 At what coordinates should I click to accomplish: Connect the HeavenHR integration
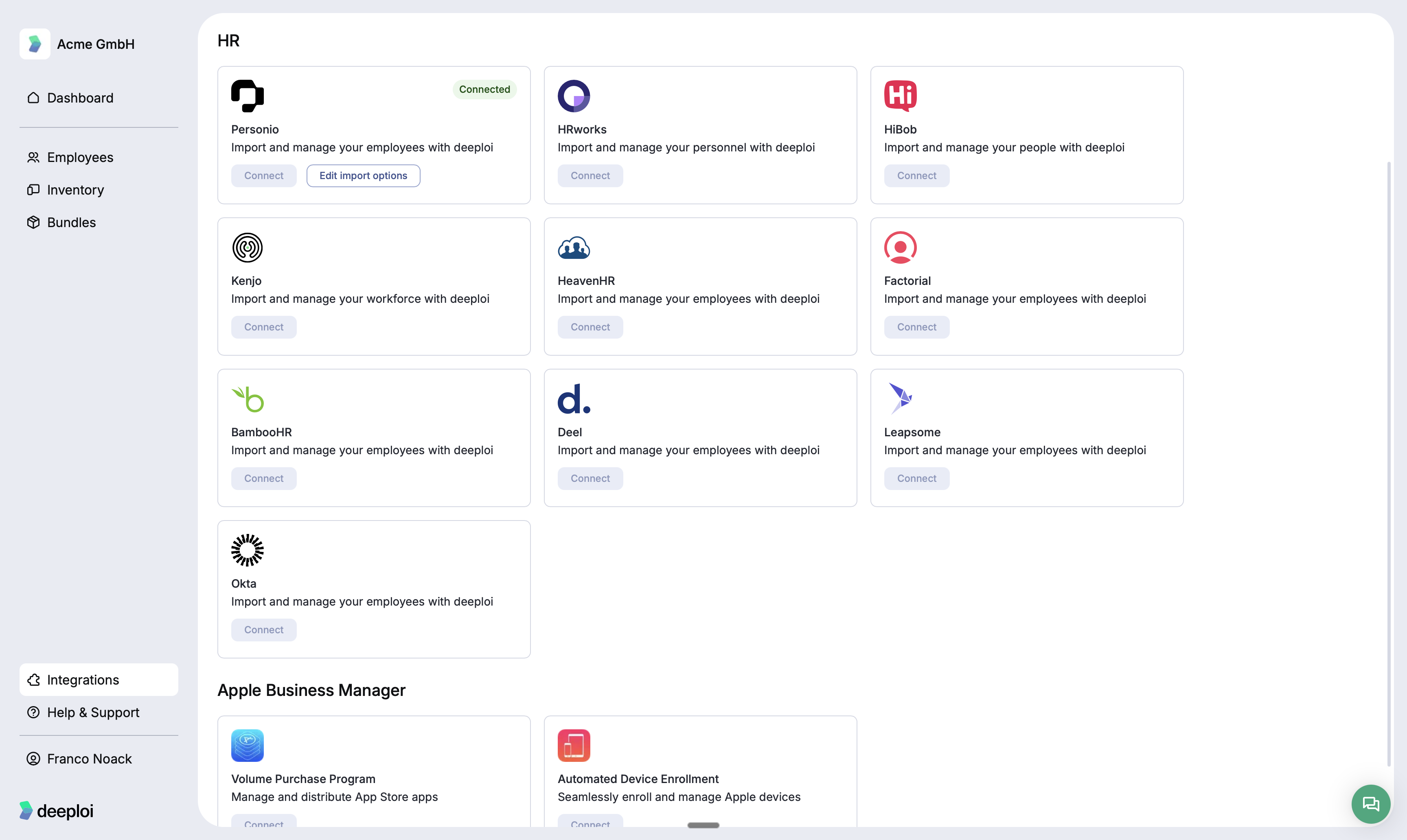pos(590,327)
